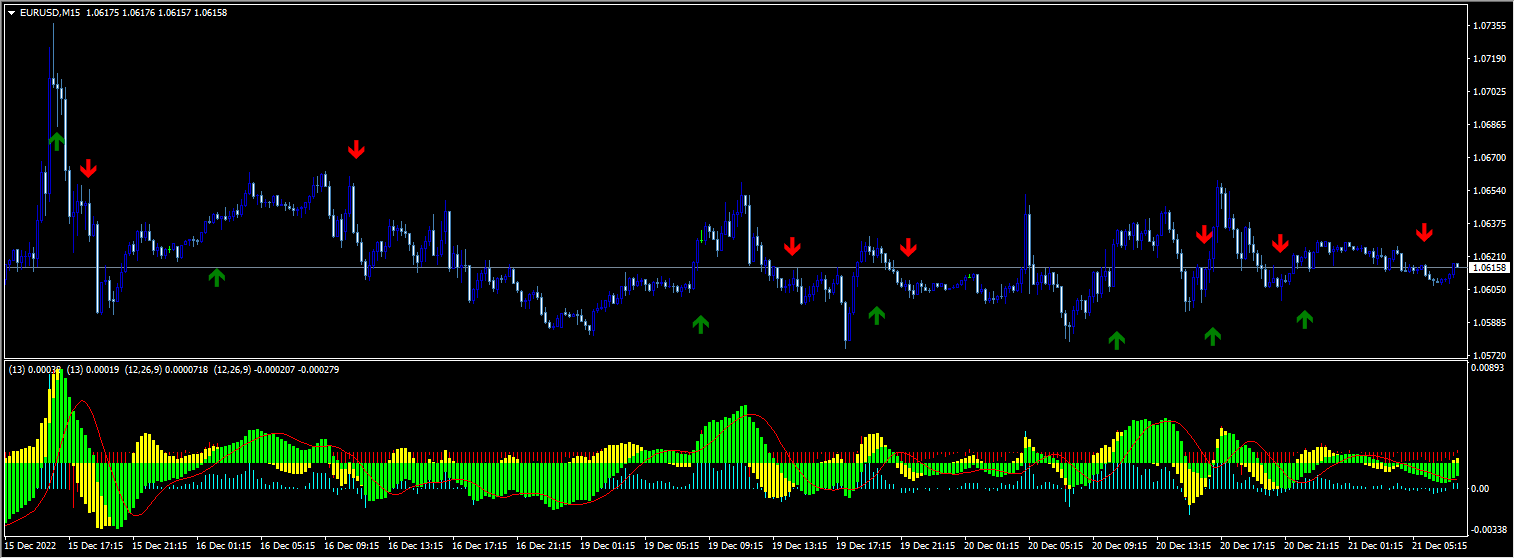Click indicator scale value 0.00
This screenshot has width=1515, height=559.
(x=1480, y=488)
